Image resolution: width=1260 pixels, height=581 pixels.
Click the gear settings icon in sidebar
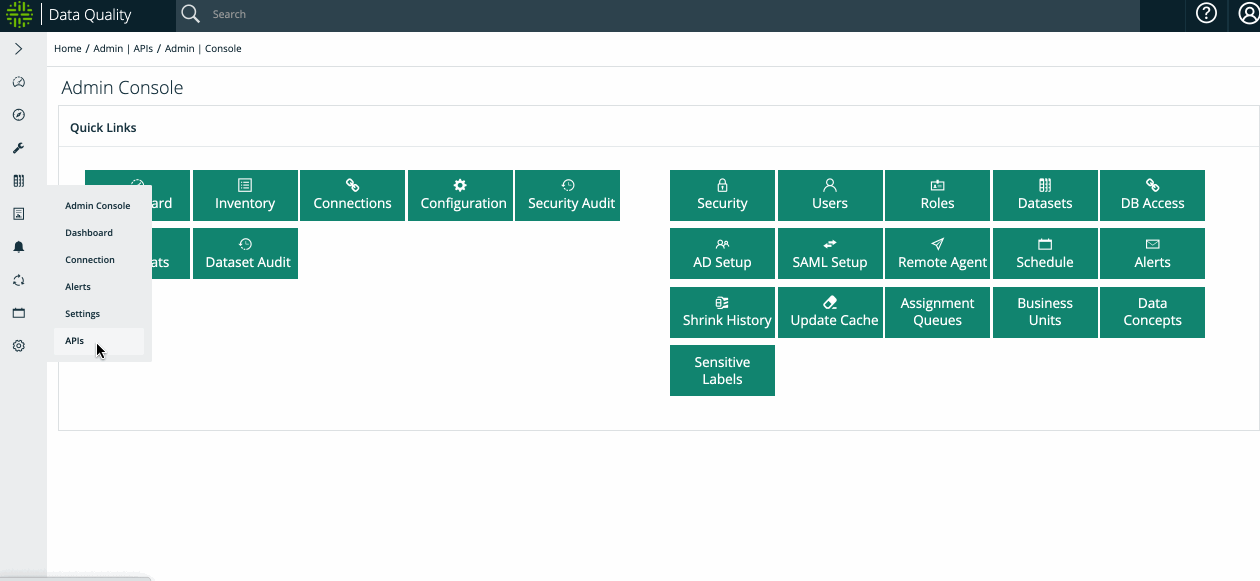click(x=18, y=346)
